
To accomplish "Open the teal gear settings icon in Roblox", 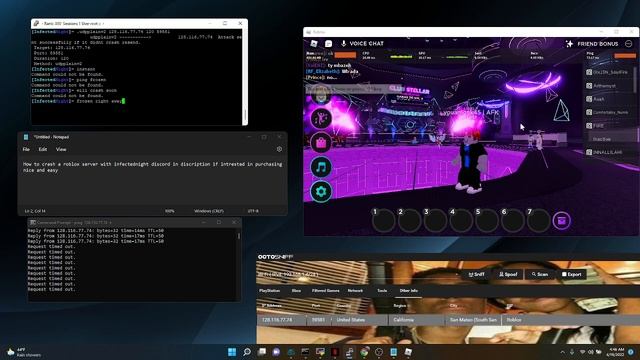I will (x=321, y=191).
